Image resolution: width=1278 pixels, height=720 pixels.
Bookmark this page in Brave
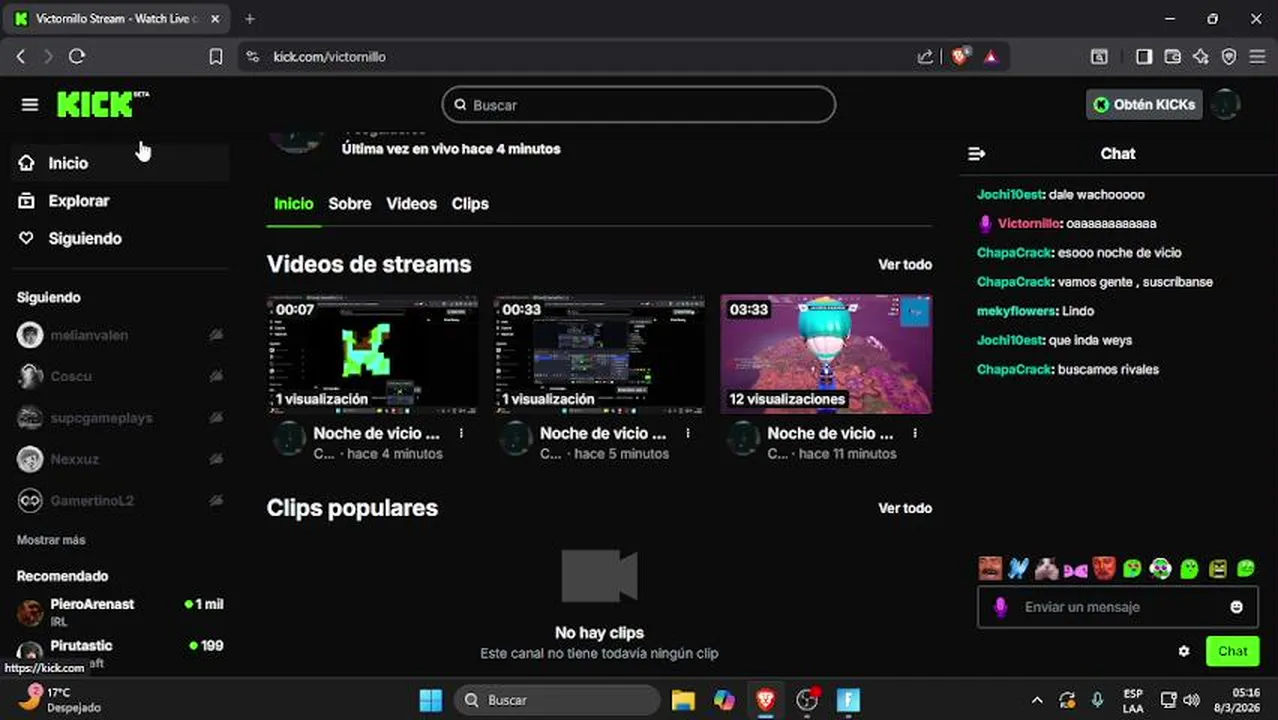pyautogui.click(x=215, y=57)
